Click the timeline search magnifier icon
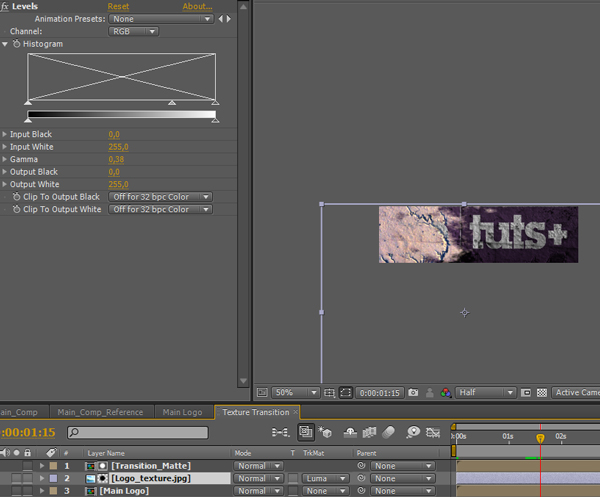The image size is (600, 497). (x=74, y=433)
